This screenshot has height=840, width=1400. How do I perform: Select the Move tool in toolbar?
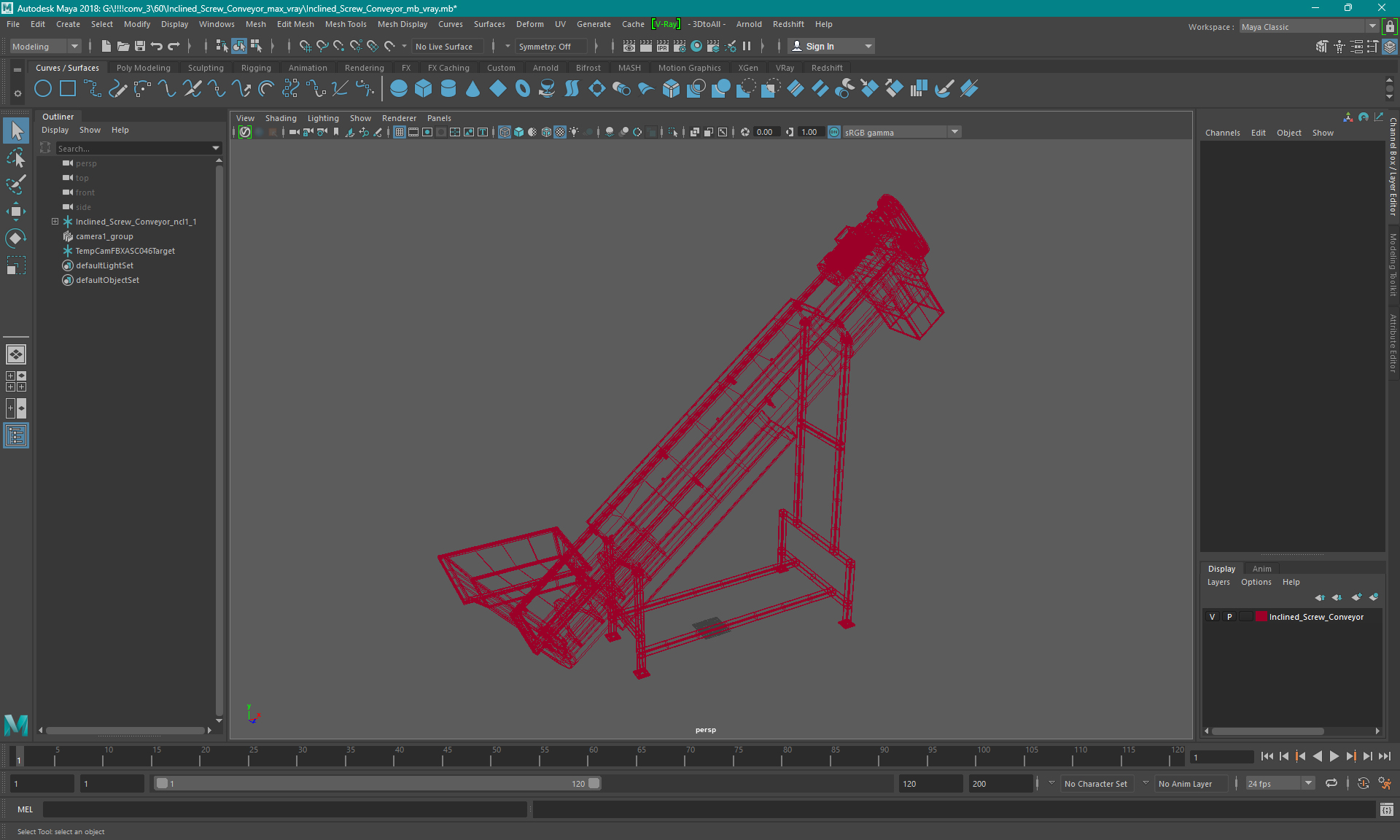point(15,211)
